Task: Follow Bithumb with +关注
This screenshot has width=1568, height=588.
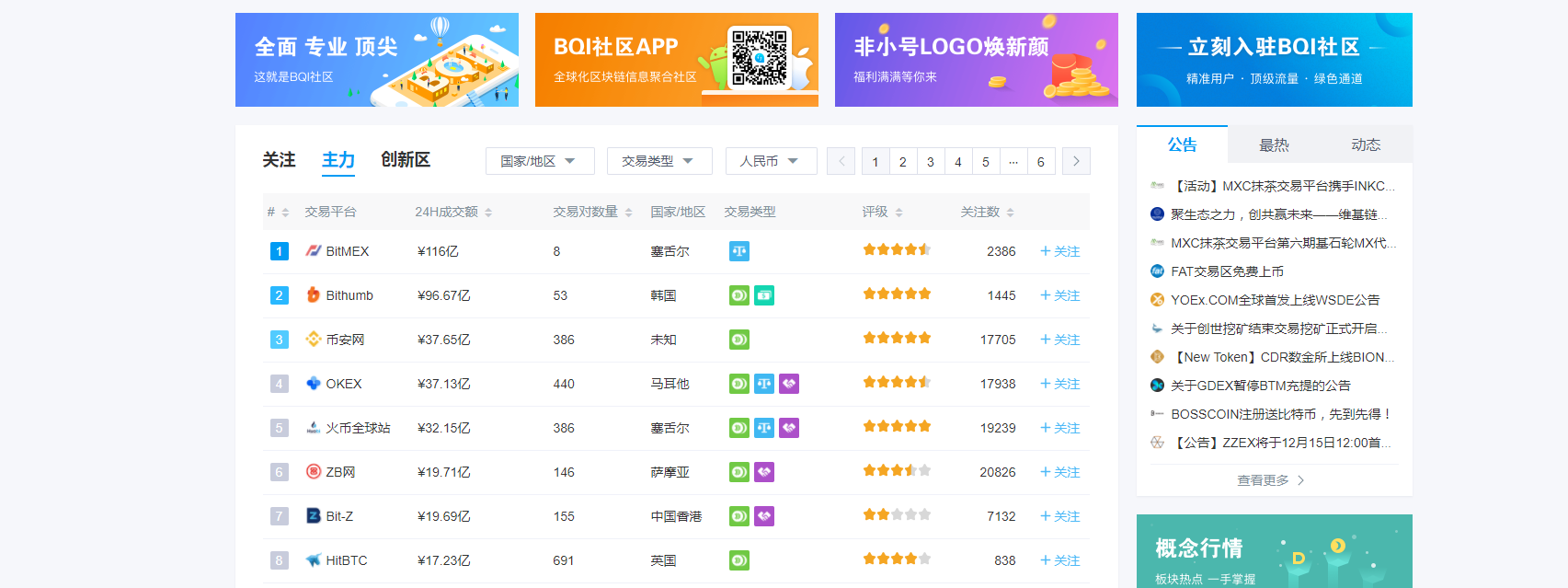Action: 1059,295
